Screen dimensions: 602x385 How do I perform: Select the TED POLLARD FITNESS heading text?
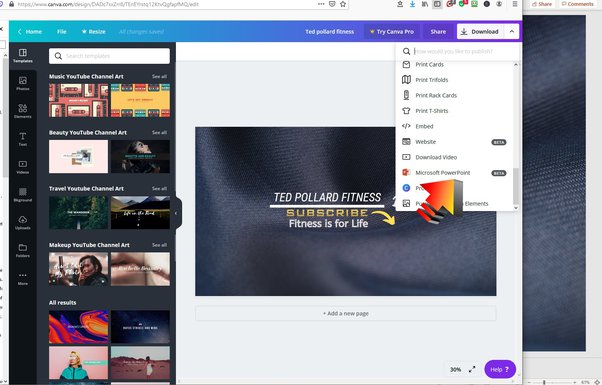point(327,197)
